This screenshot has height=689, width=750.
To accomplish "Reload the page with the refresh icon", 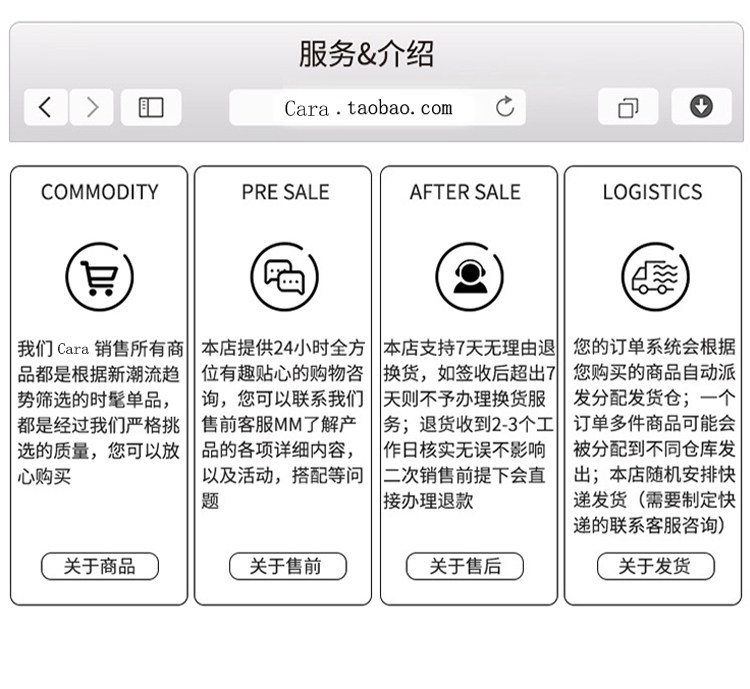I will point(505,107).
